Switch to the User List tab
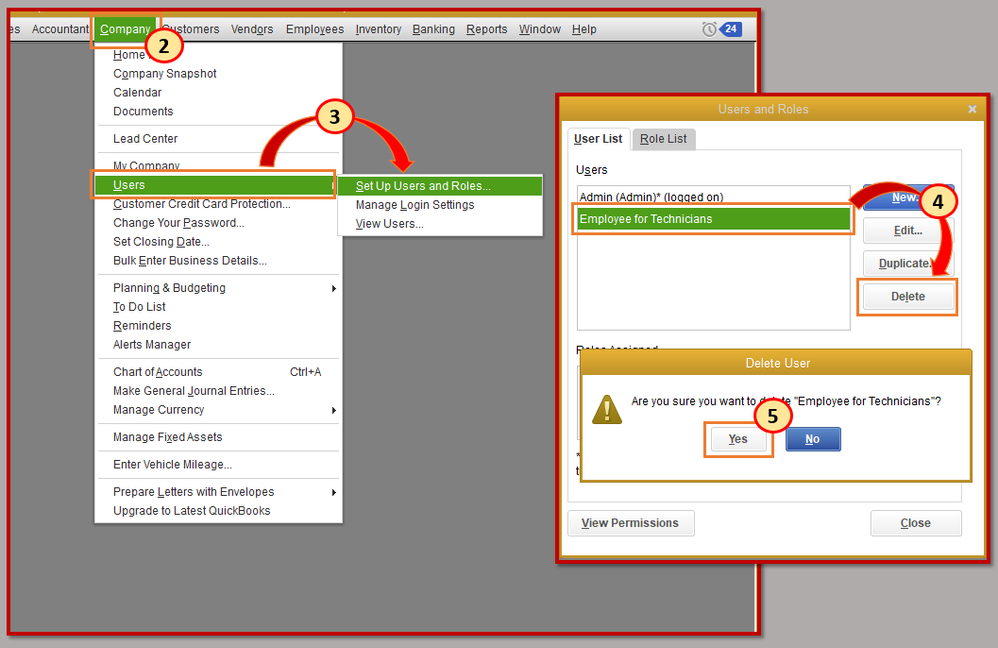This screenshot has width=998, height=648. click(598, 139)
